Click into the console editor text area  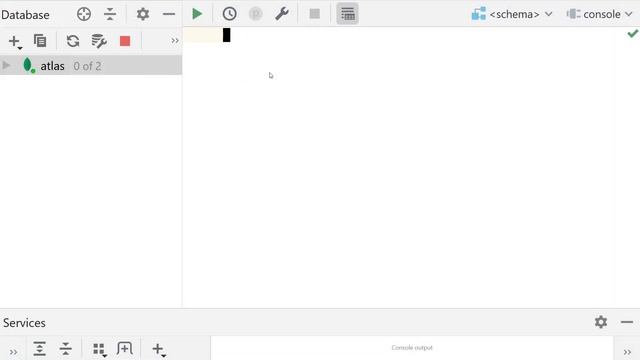pos(411,167)
